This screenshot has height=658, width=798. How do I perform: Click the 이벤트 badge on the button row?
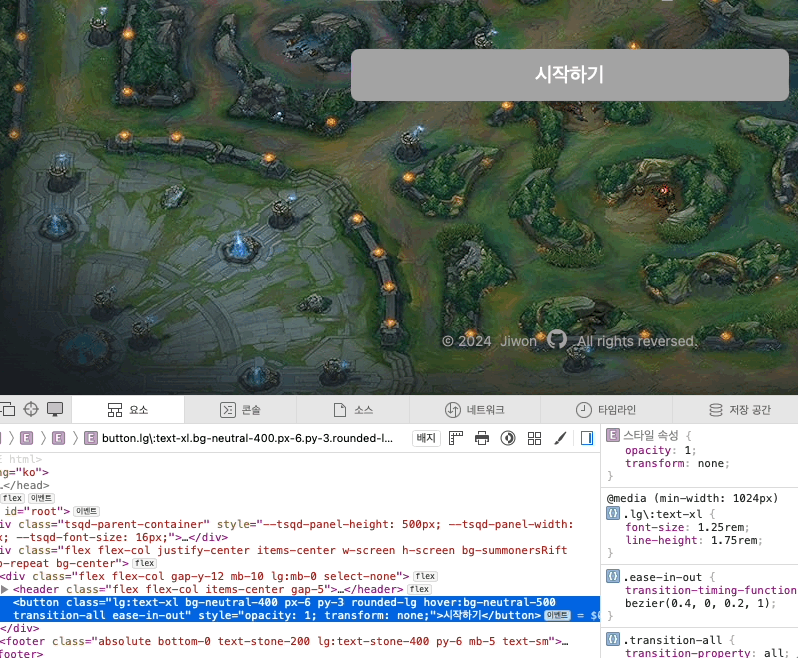coord(557,615)
